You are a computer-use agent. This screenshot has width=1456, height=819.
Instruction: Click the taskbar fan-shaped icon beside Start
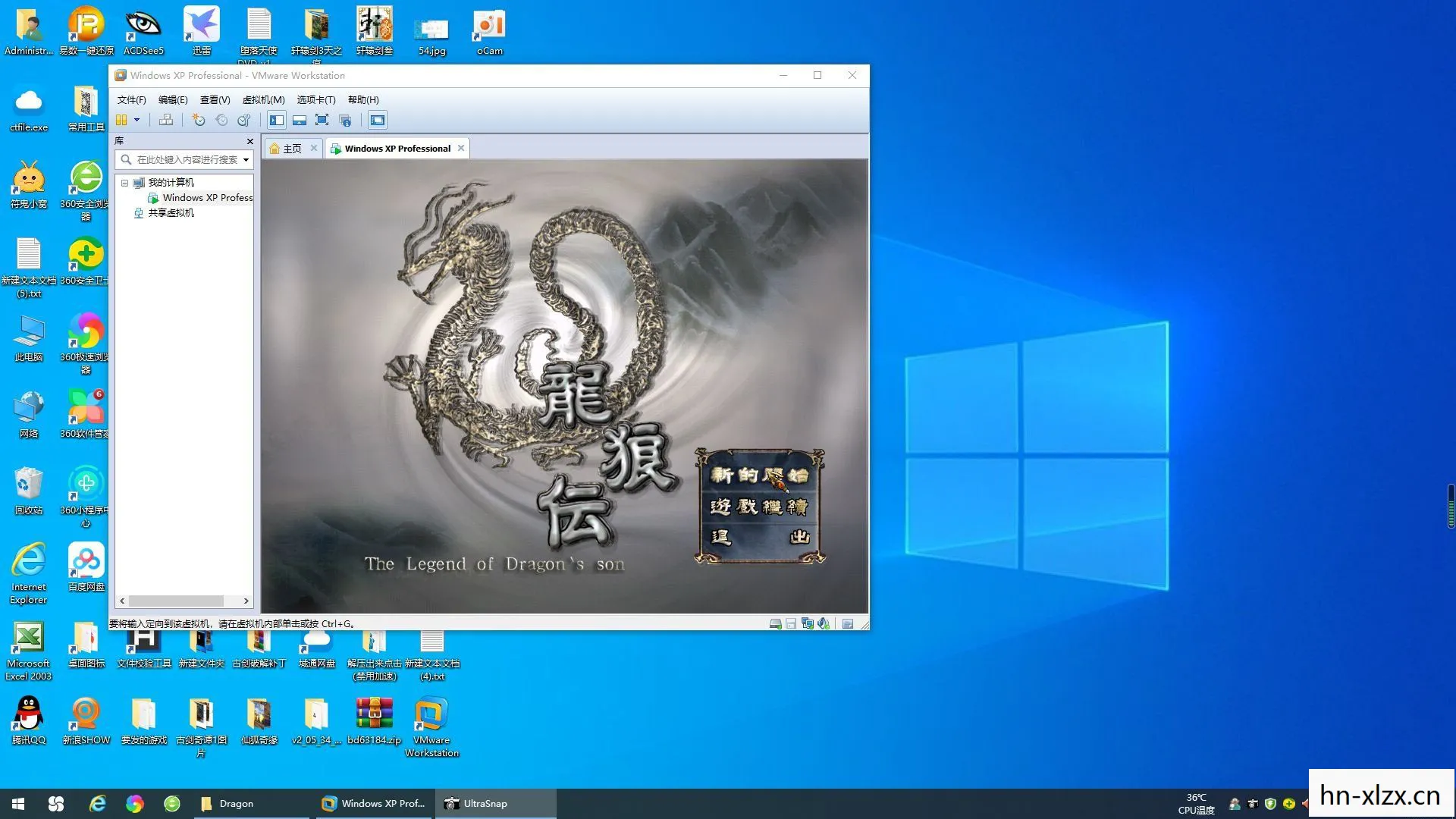56,804
